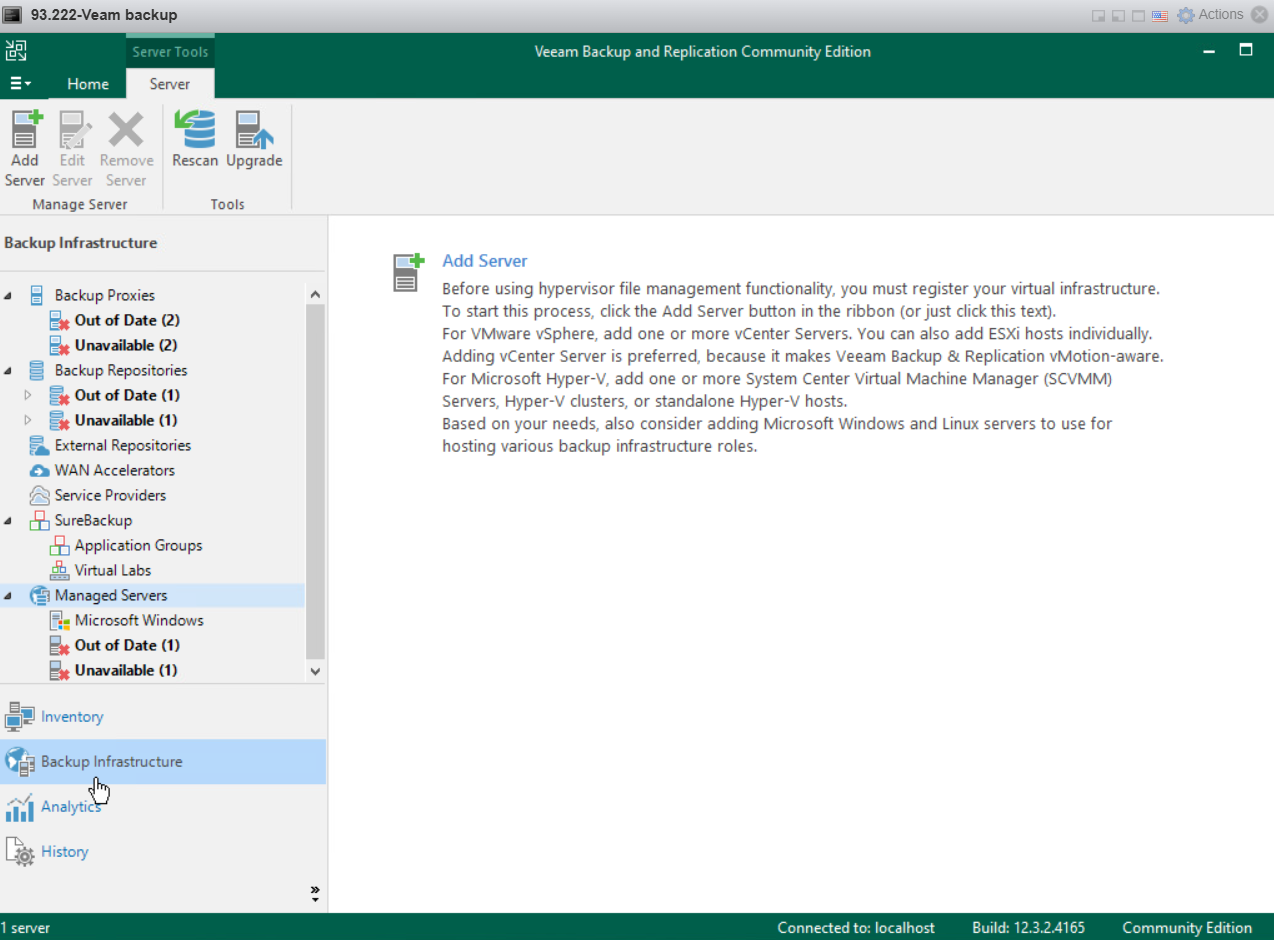The height and width of the screenshot is (940, 1274).
Task: Select the Service Providers node
Action: (110, 495)
